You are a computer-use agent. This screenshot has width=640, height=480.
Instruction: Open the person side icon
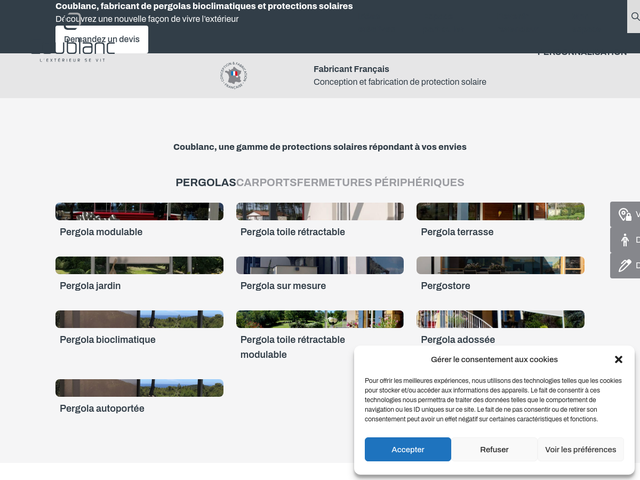click(624, 240)
